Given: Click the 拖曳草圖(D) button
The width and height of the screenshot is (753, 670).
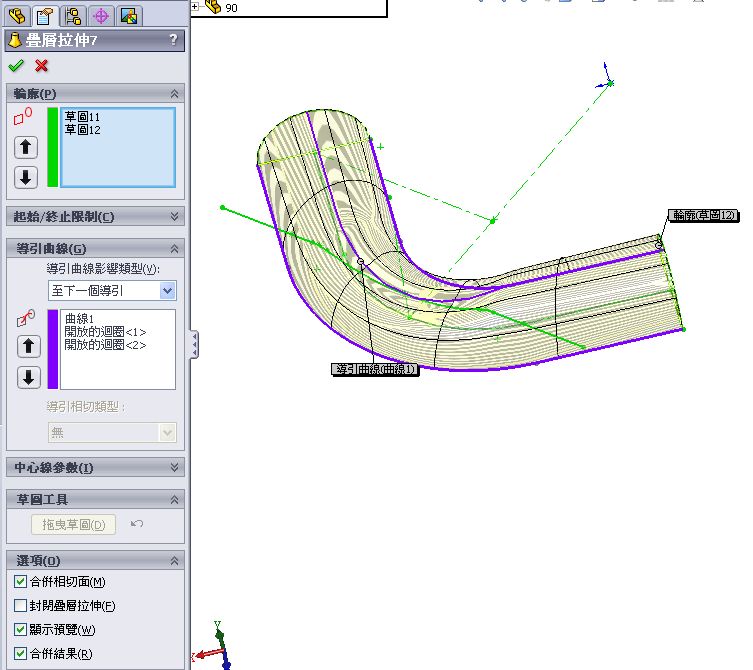Looking at the screenshot, I should (73, 524).
